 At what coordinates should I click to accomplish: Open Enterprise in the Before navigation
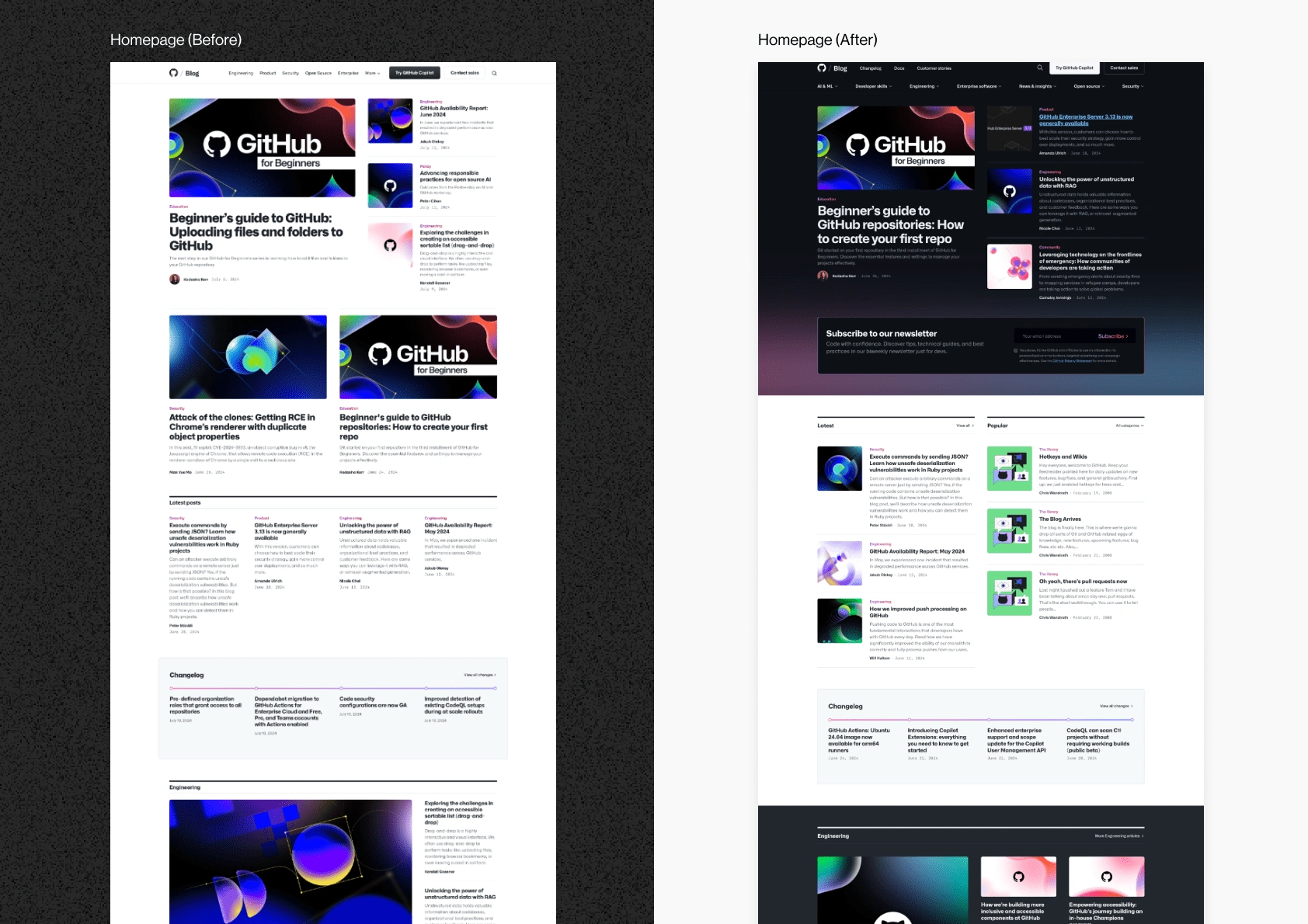(x=348, y=73)
